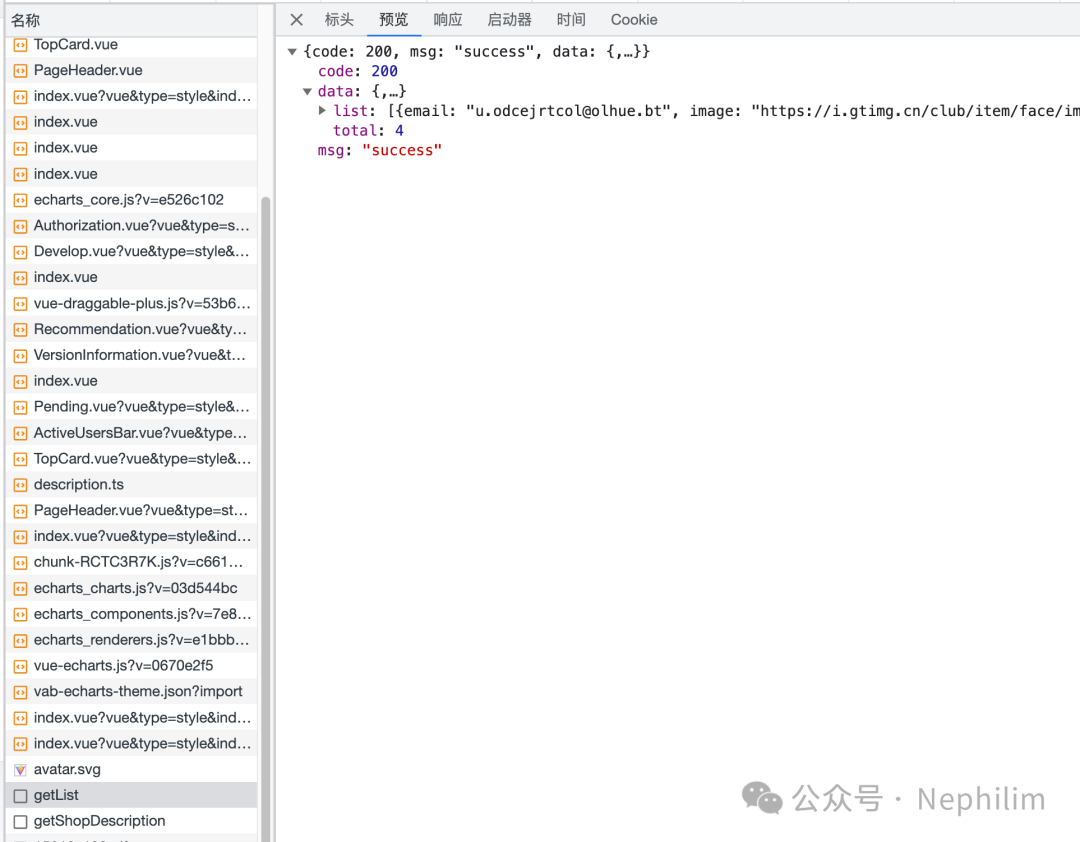
Task: Select the avatar.svg request
Action: (x=131, y=770)
